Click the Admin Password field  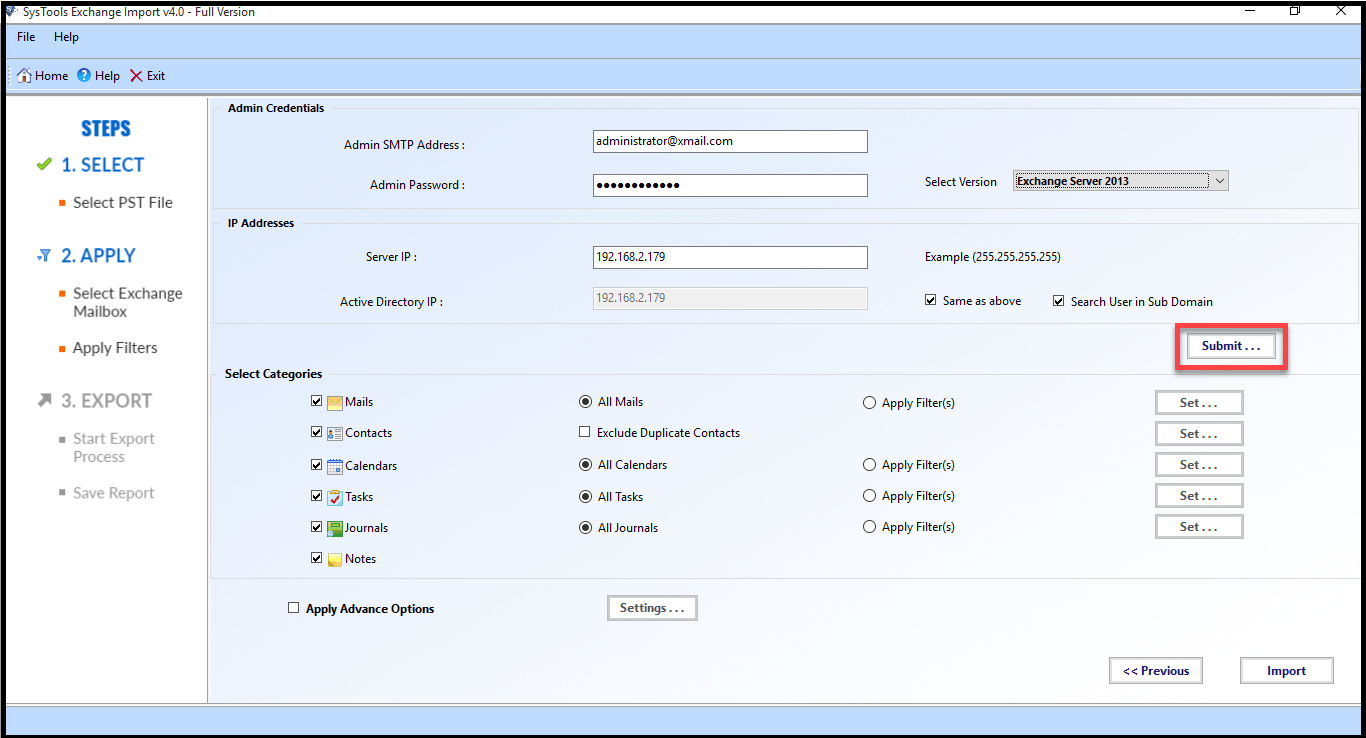coord(730,185)
